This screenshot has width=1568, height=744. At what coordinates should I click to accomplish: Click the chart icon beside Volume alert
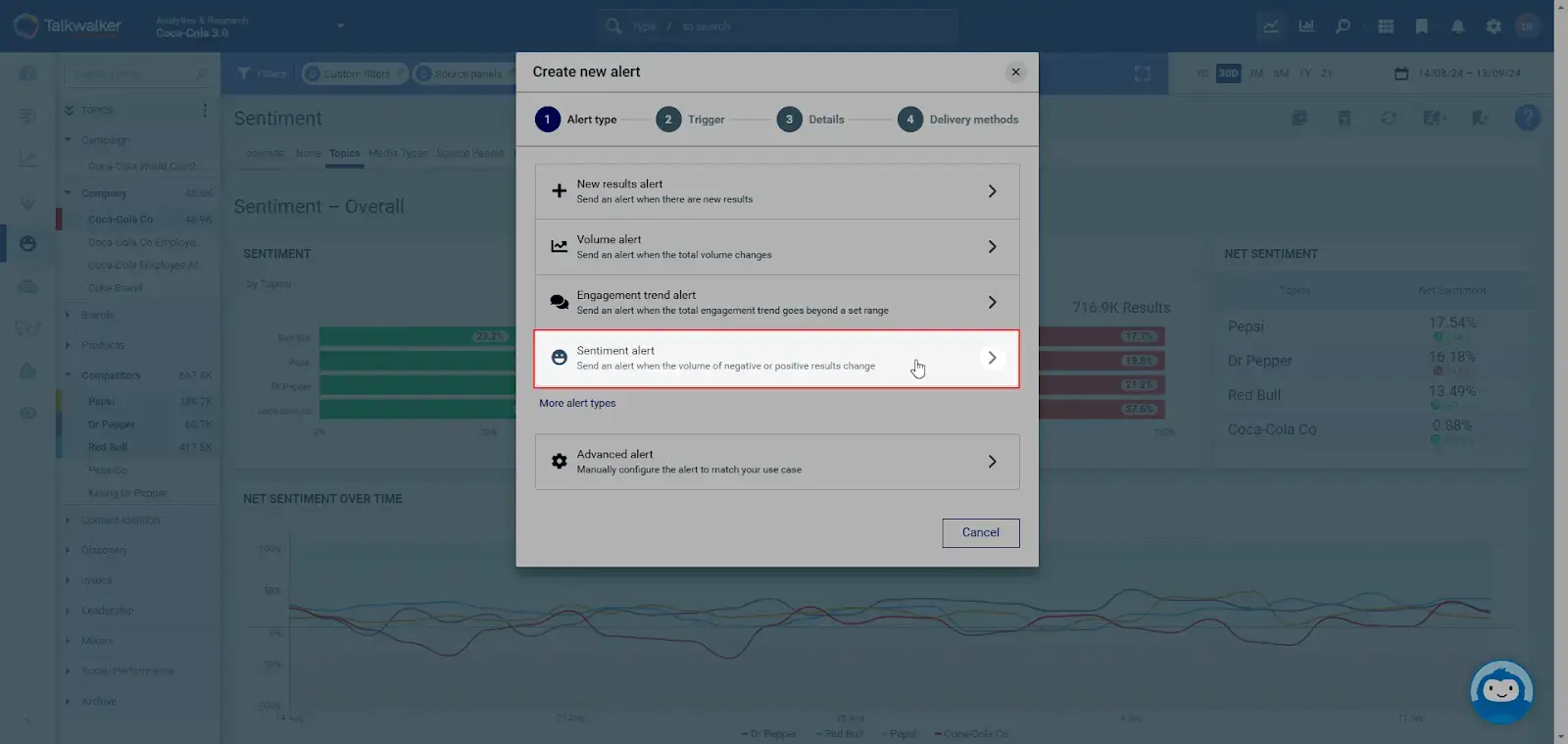point(559,246)
